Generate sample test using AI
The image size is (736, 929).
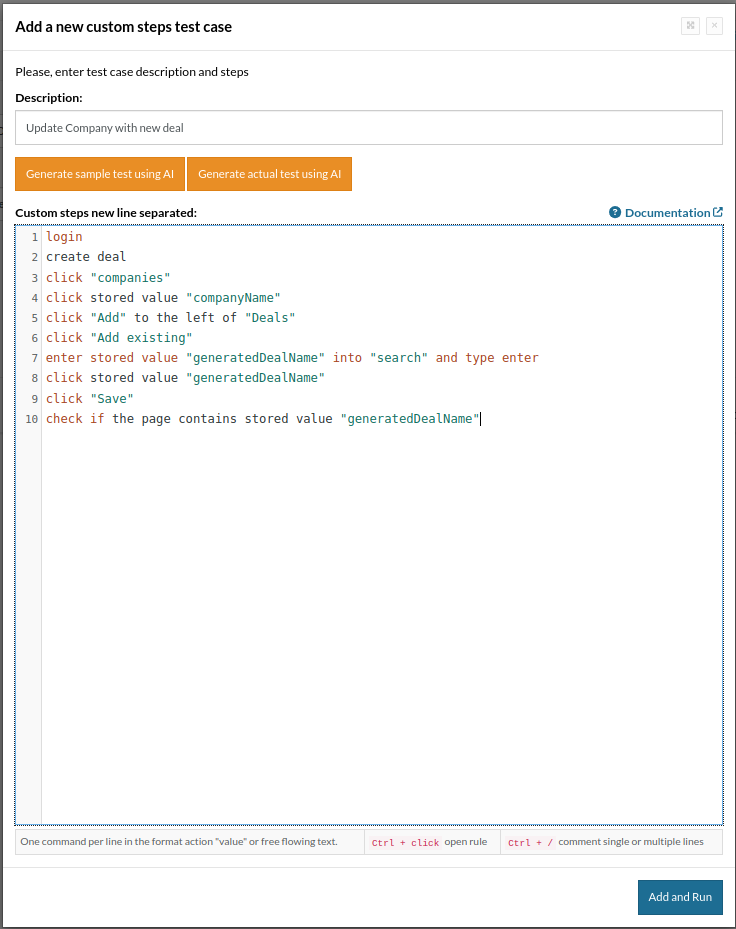(x=100, y=174)
